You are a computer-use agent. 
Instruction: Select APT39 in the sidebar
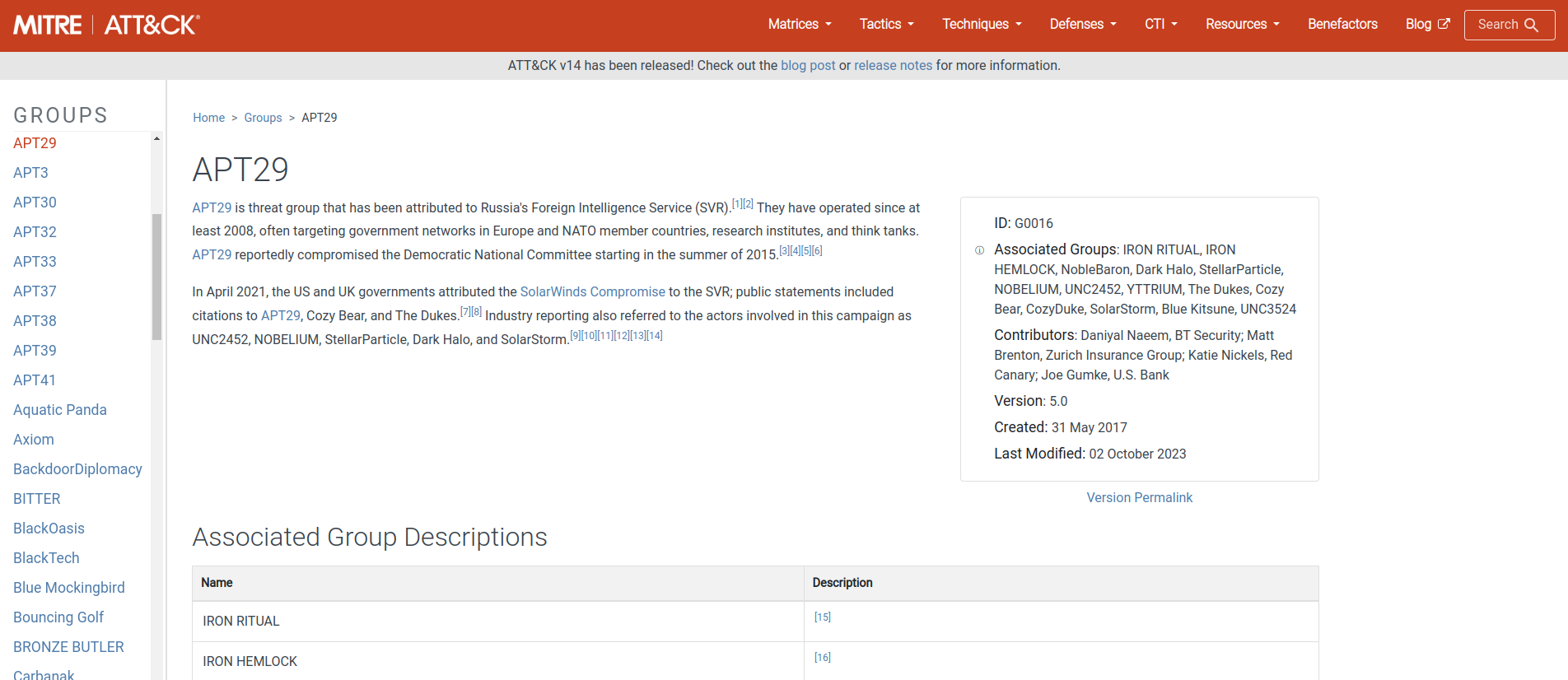click(35, 351)
